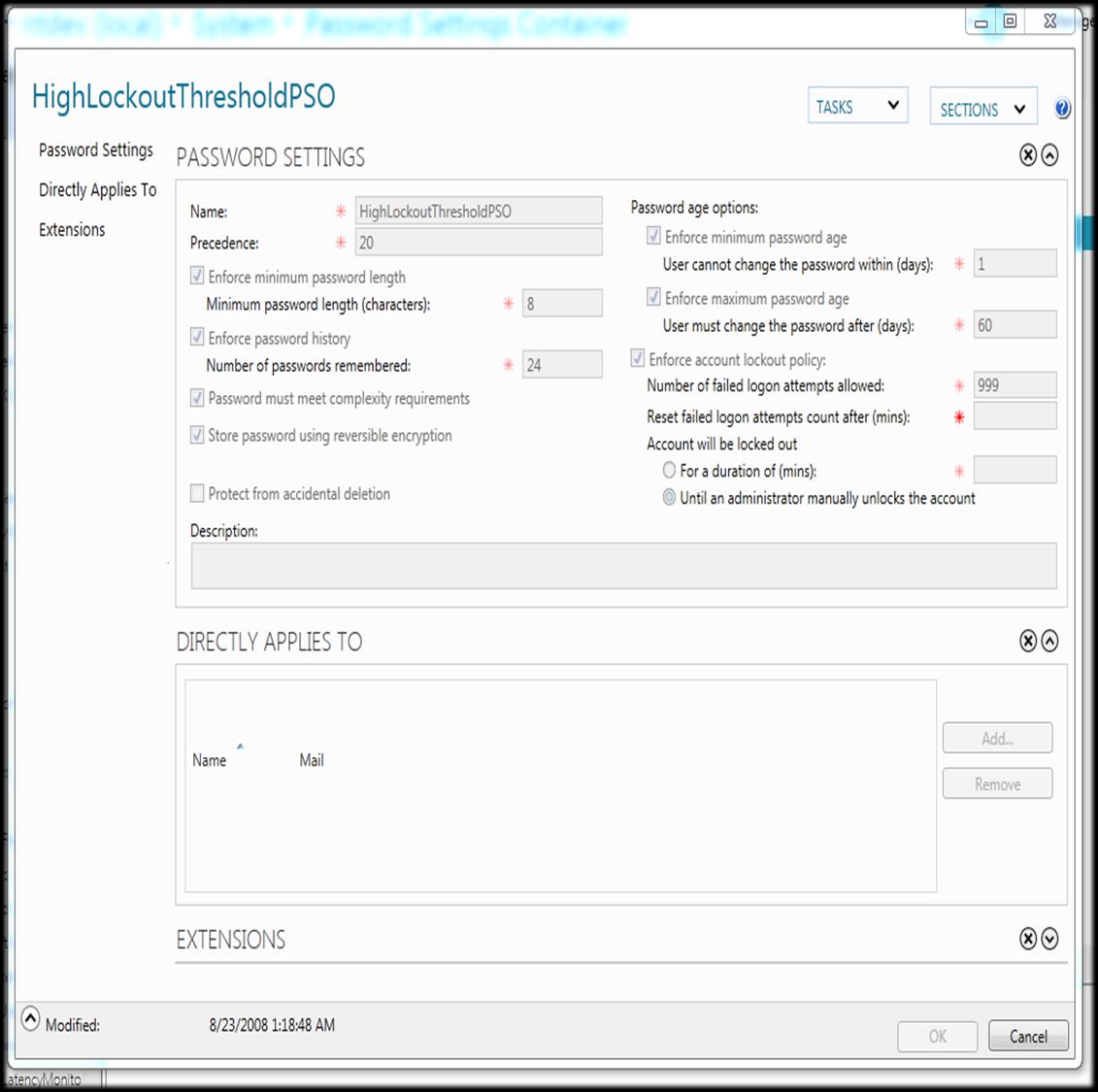Image resolution: width=1098 pixels, height=1092 pixels.
Task: Open the help icon next to Sections
Action: pos(1062,109)
